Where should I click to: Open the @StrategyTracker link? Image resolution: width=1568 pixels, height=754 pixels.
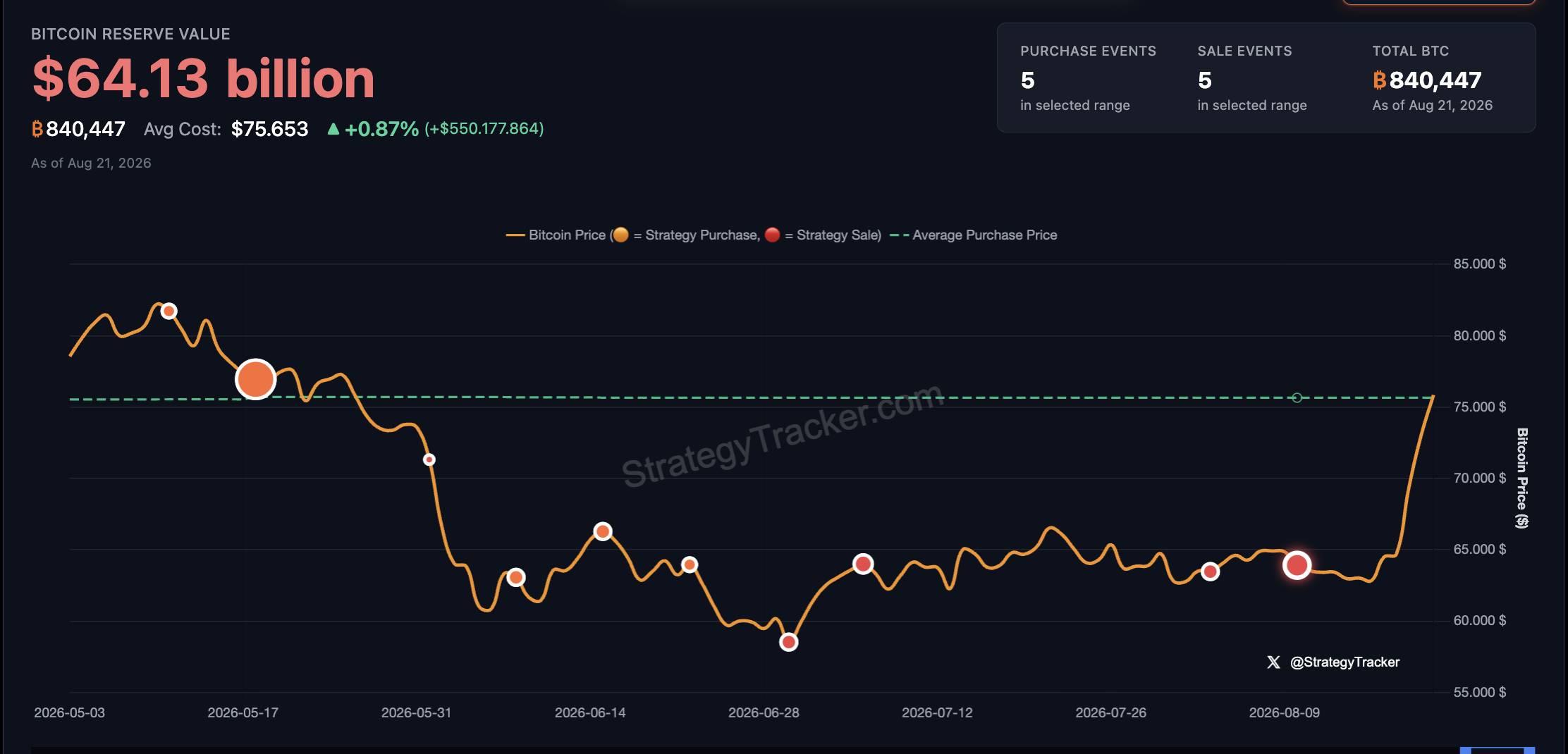coord(1345,662)
